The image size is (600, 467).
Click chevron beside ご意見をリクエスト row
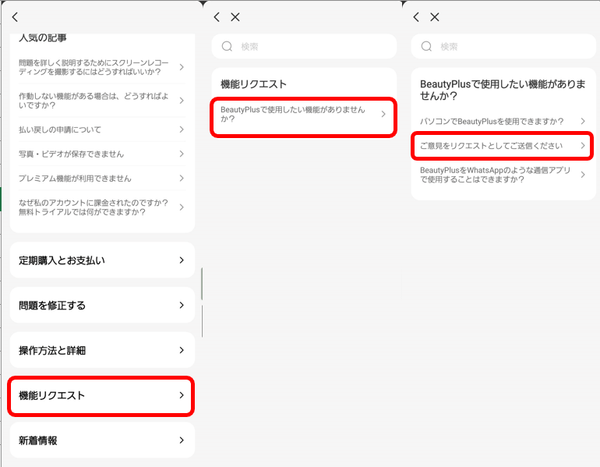583,145
